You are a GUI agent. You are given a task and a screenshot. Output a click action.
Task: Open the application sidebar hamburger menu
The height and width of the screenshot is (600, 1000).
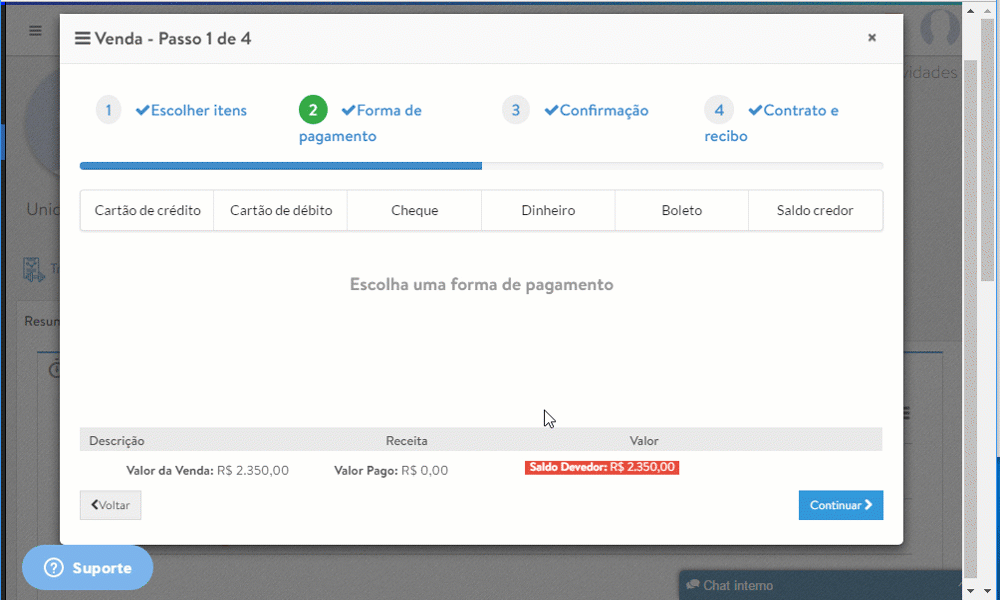[34, 31]
